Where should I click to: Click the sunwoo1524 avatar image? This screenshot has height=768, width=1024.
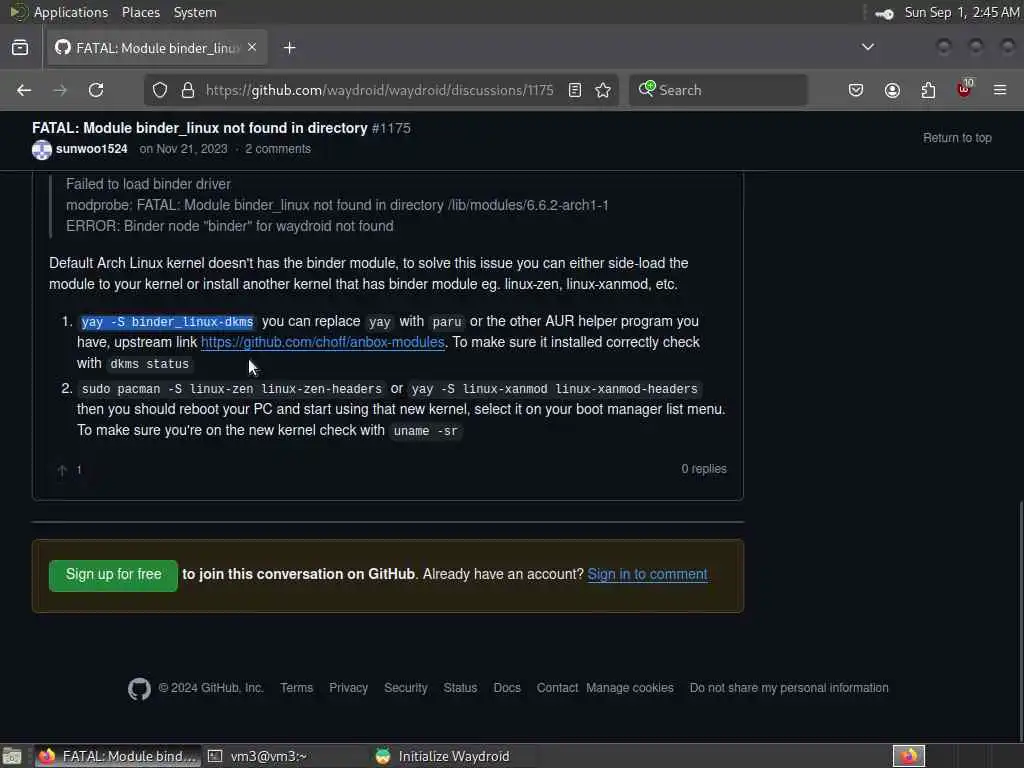tap(42, 150)
